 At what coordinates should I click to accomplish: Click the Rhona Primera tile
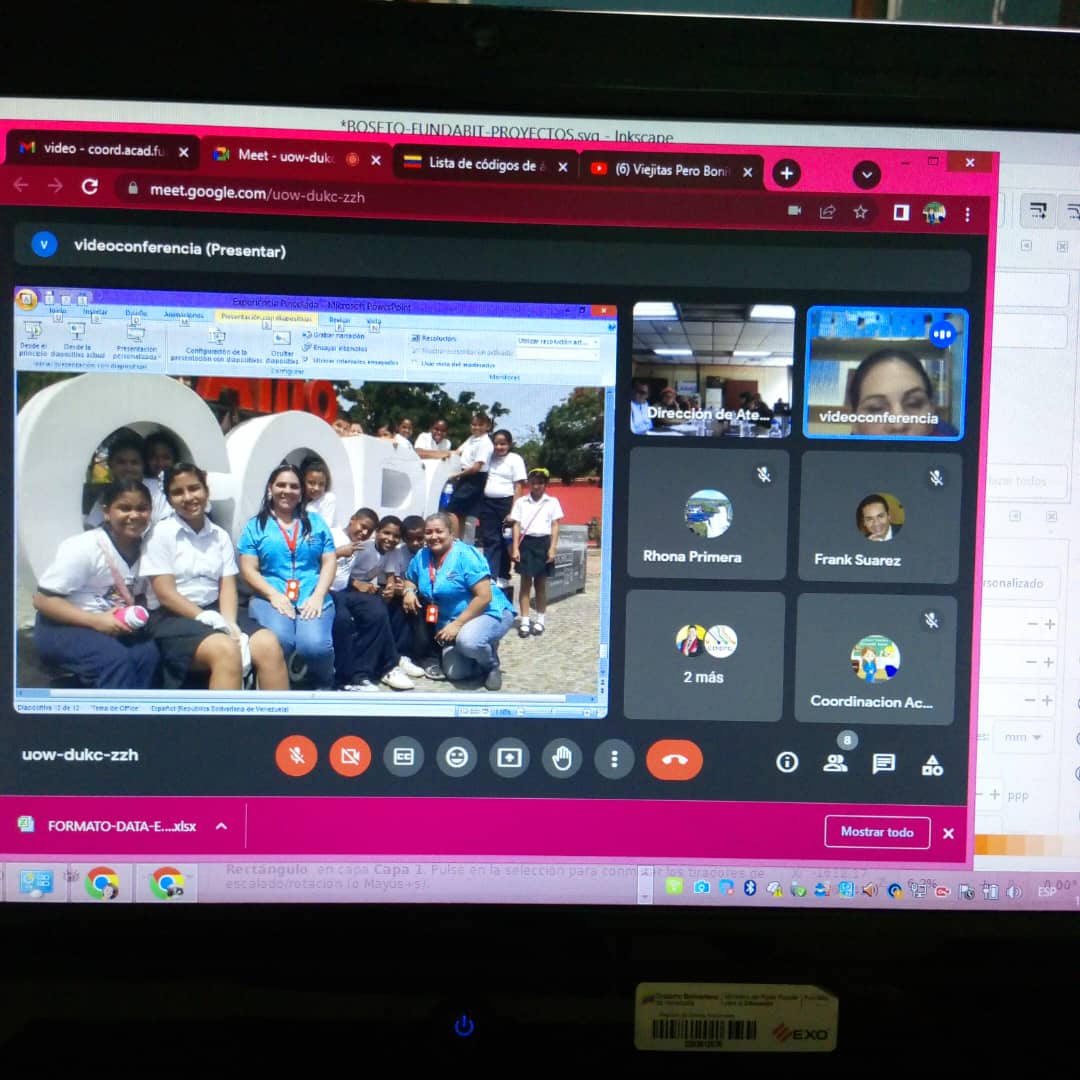tap(707, 513)
